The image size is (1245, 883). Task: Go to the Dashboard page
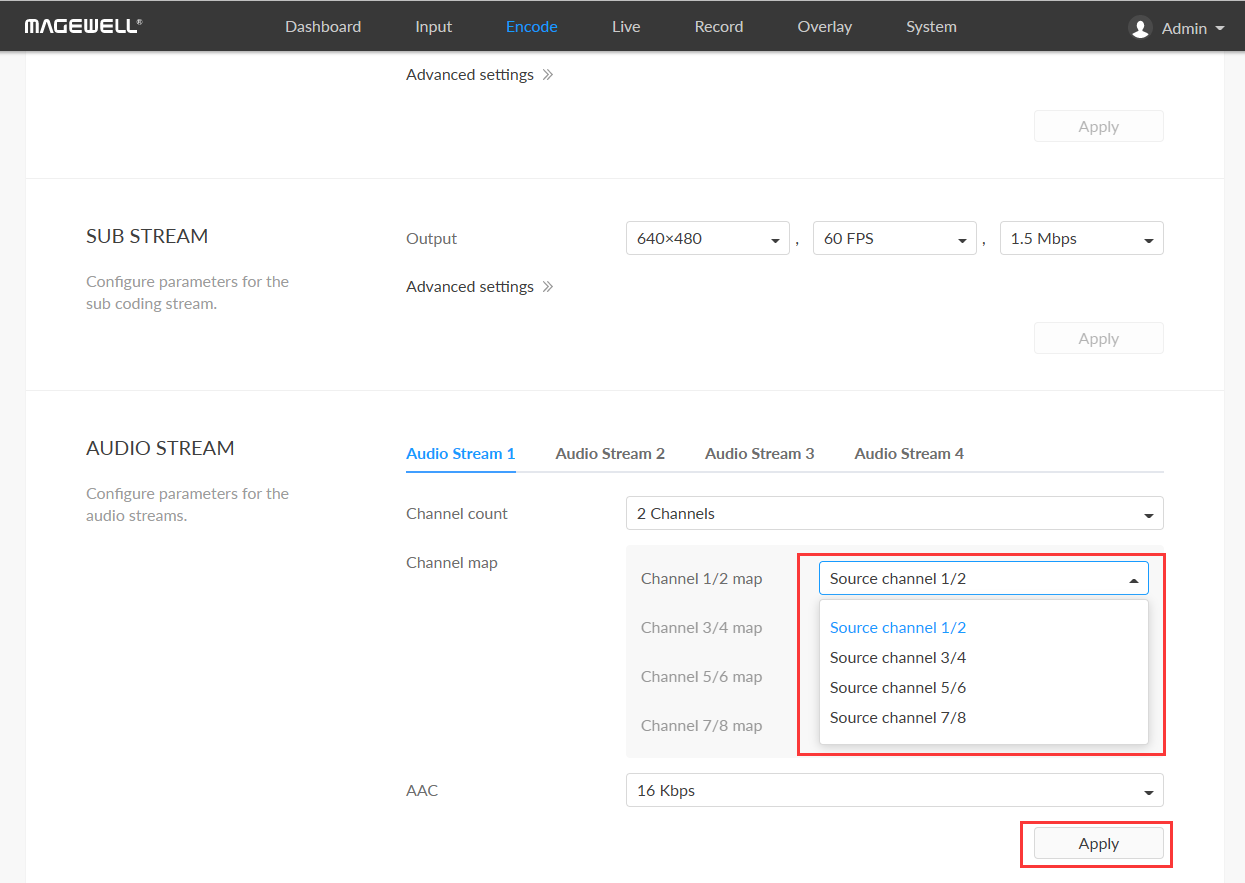click(x=323, y=27)
